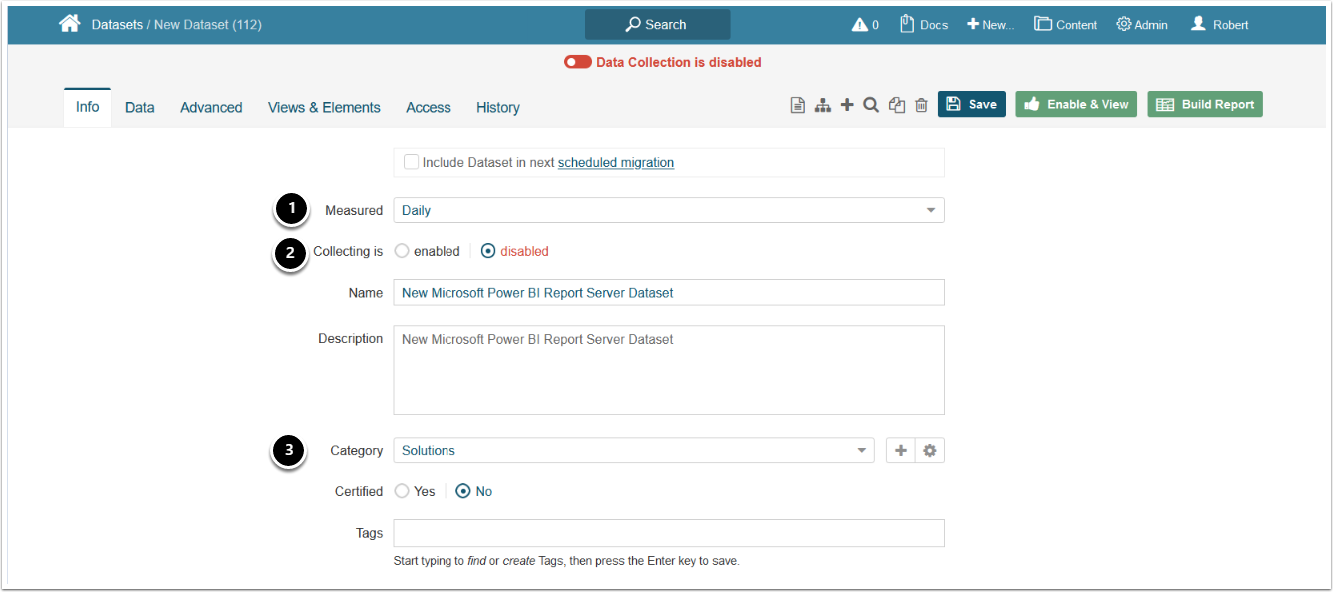This screenshot has width=1333, height=592.
Task: Click the document icon in the toolbar
Action: click(x=798, y=105)
